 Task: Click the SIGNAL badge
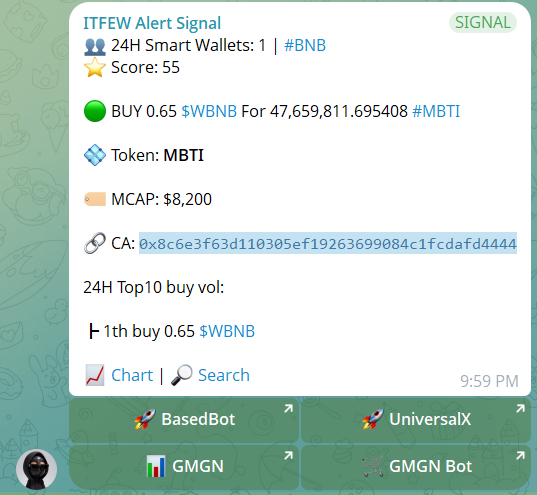[x=483, y=23]
